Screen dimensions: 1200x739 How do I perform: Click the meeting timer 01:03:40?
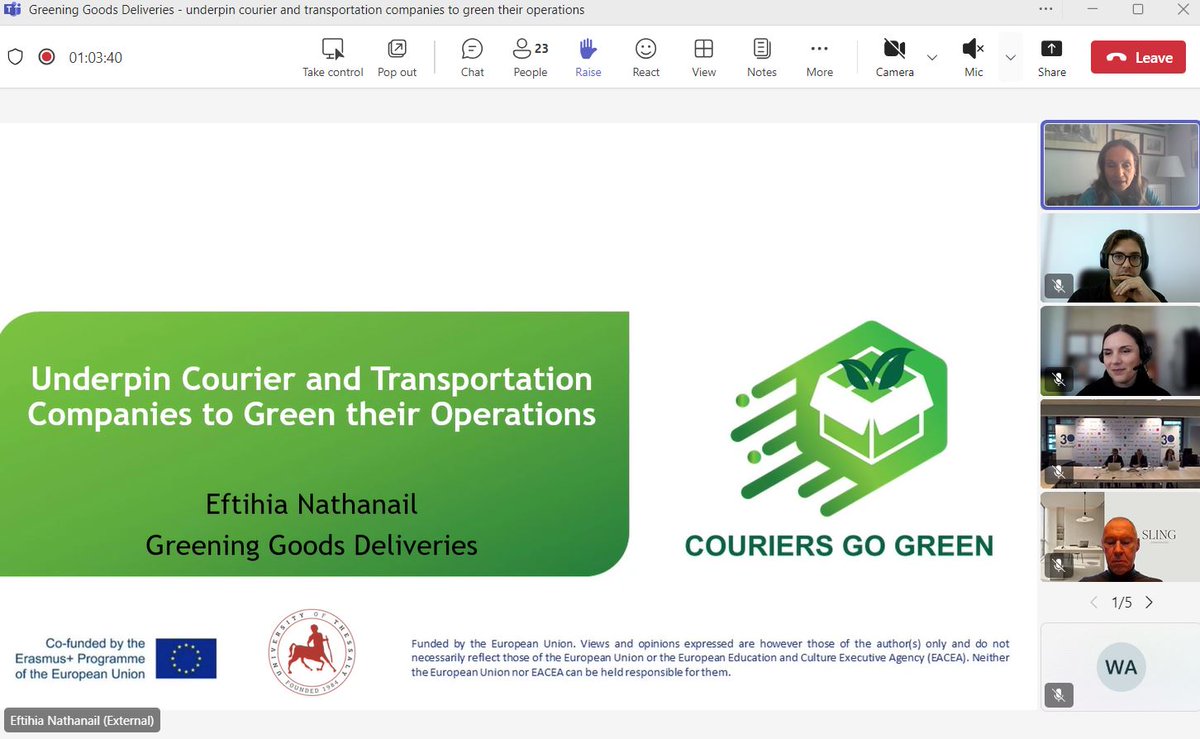(x=95, y=58)
